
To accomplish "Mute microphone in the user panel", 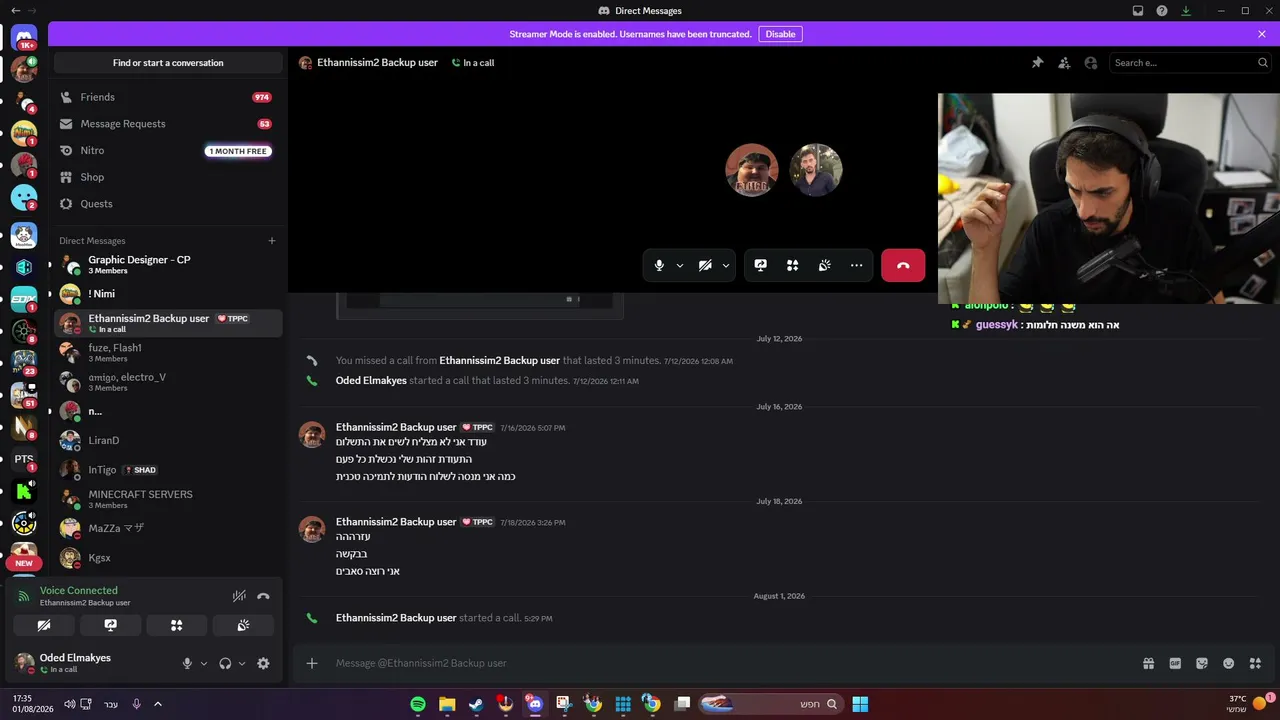I will click(x=186, y=663).
